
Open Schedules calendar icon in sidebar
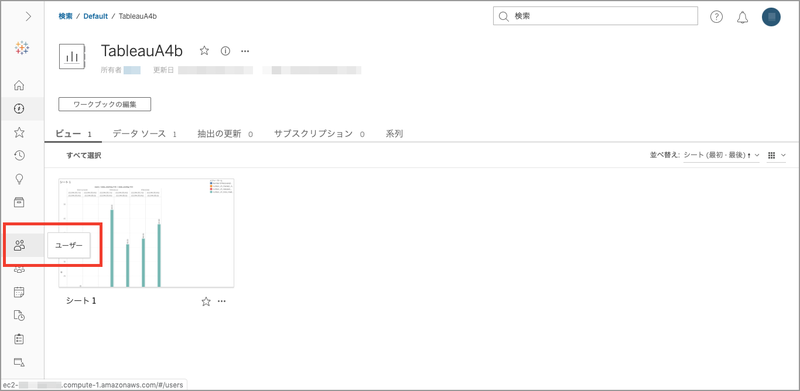(19, 292)
